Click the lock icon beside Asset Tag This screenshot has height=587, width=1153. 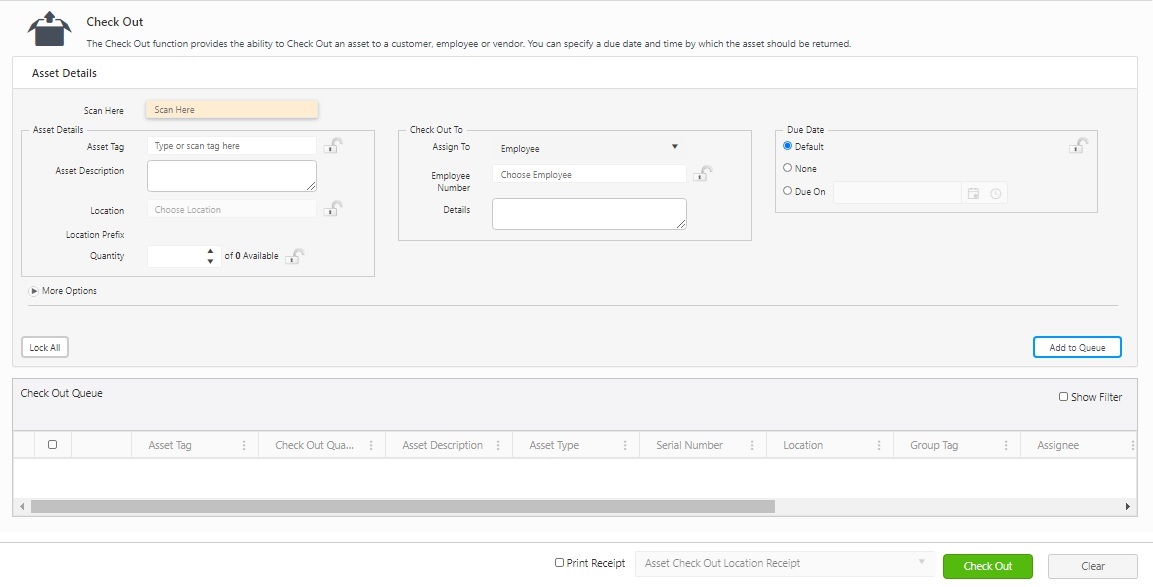[x=333, y=145]
